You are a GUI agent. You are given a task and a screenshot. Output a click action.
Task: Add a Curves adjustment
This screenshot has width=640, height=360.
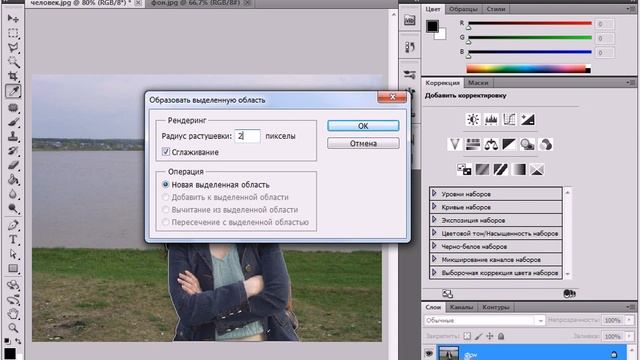509,120
